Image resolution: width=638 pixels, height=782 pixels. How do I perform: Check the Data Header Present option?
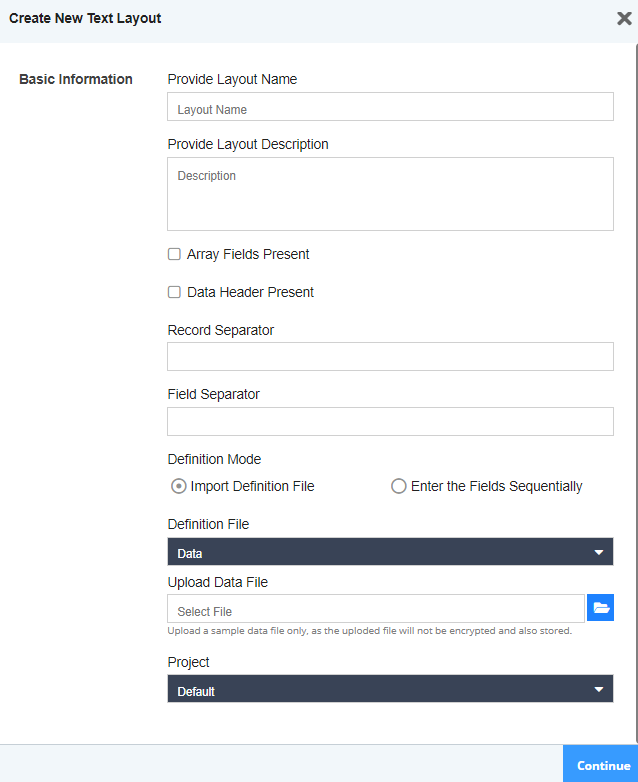coord(174,293)
